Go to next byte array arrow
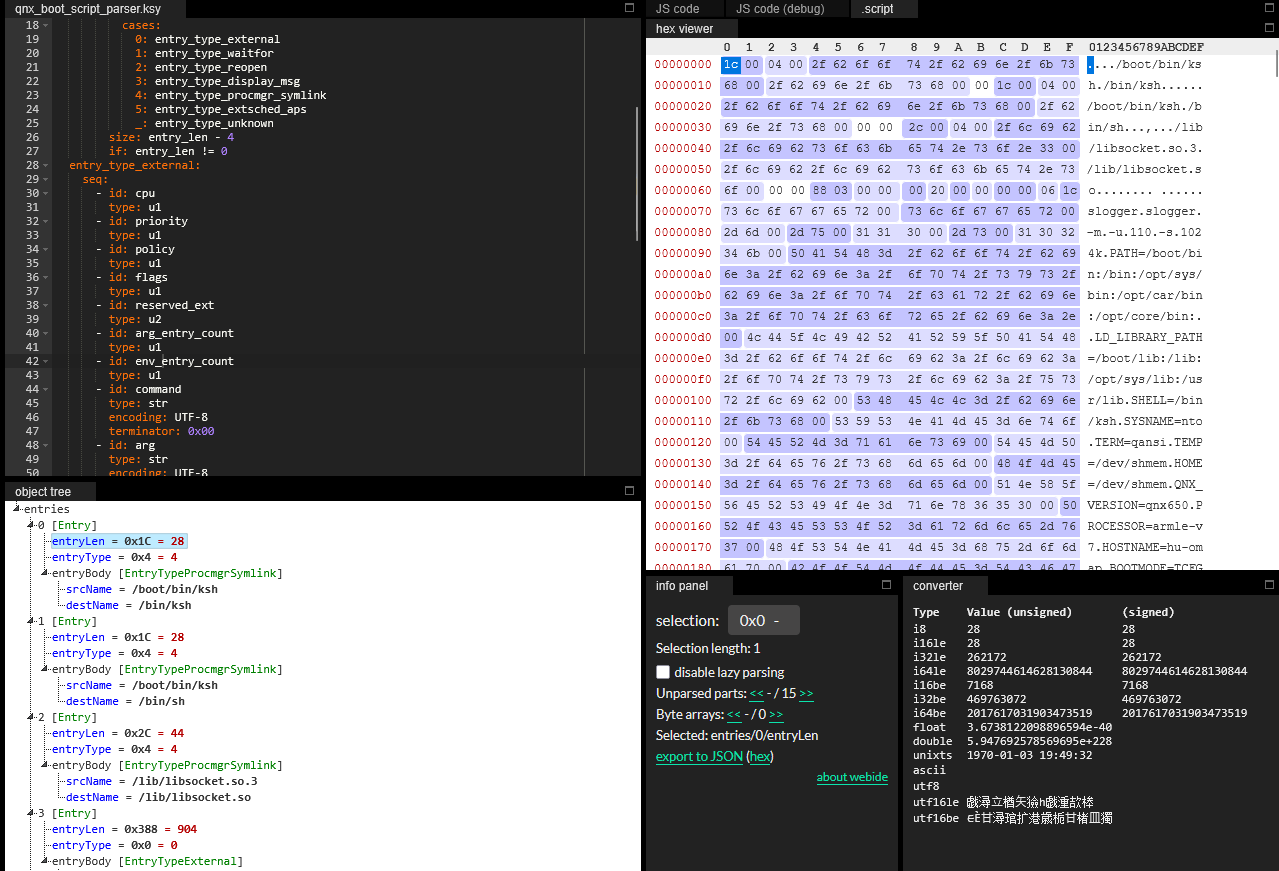This screenshot has width=1279, height=871. click(x=776, y=715)
